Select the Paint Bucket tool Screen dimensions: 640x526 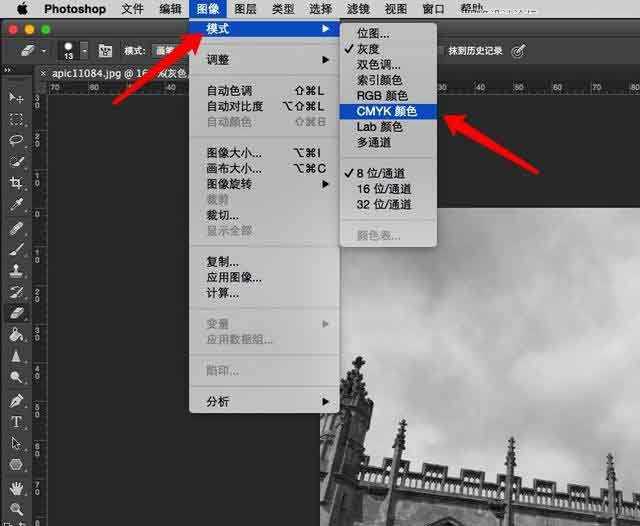tap(16, 334)
